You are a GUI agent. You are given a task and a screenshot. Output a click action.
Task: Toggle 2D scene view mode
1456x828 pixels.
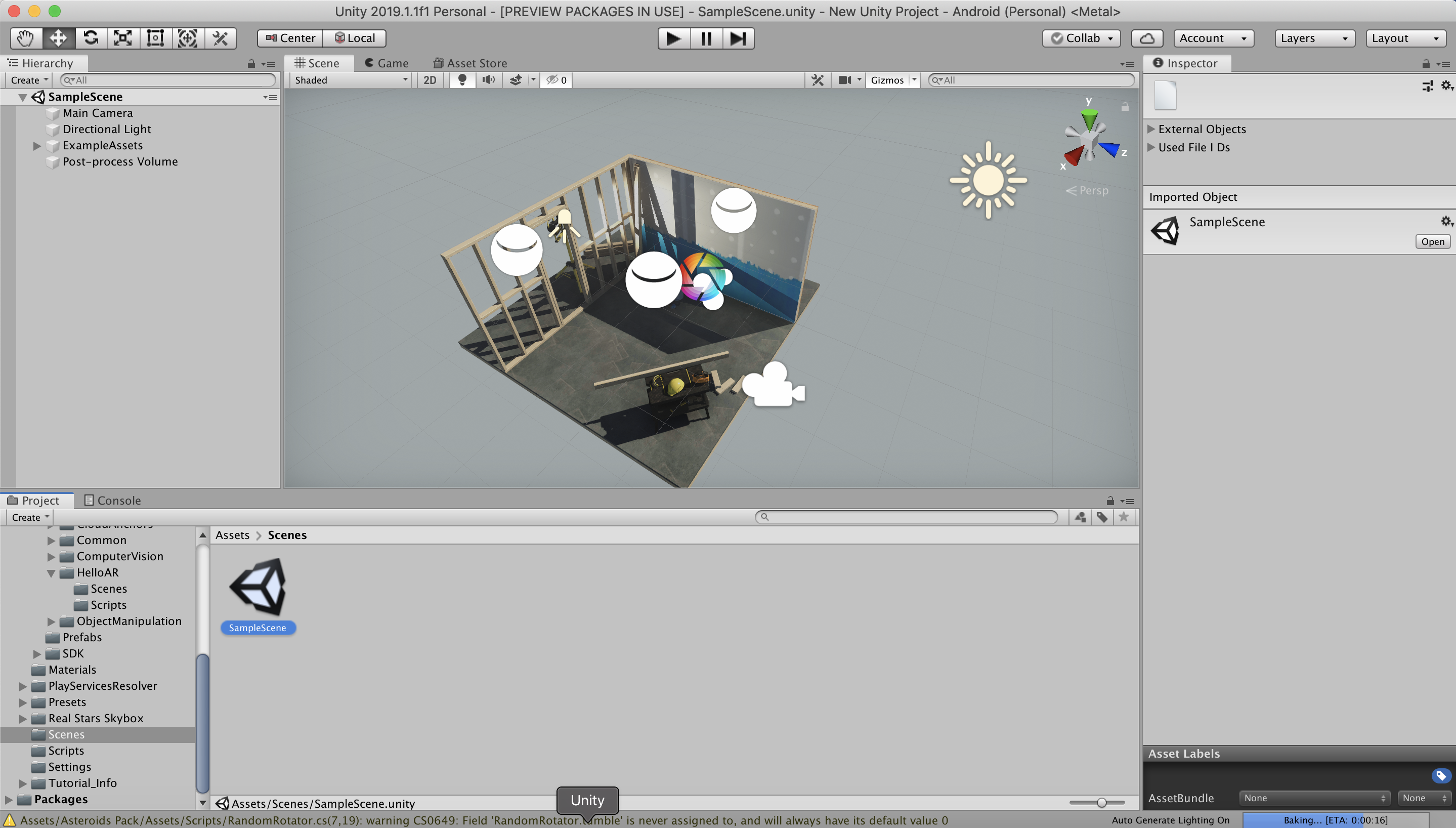tap(430, 80)
